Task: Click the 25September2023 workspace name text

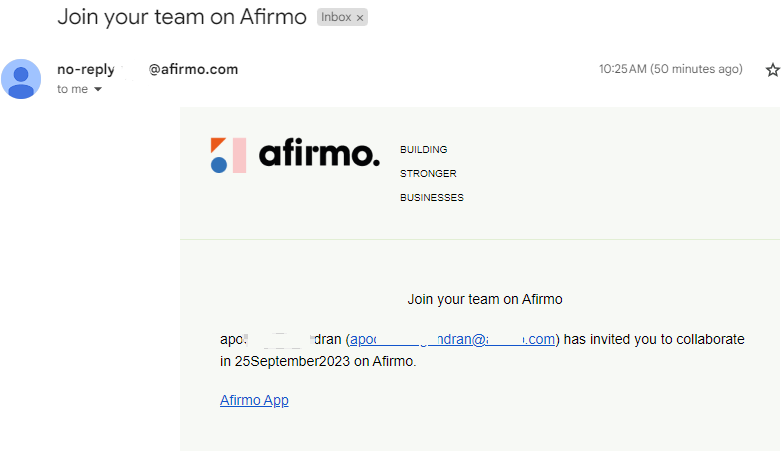Action: click(292, 361)
